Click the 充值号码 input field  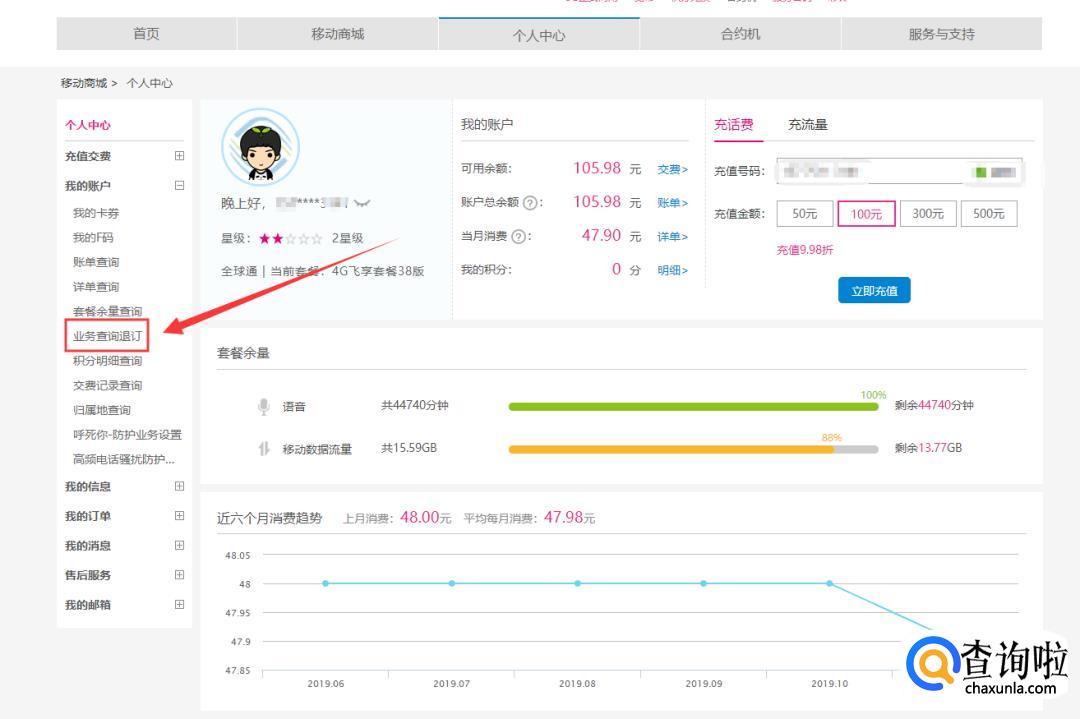(x=900, y=171)
